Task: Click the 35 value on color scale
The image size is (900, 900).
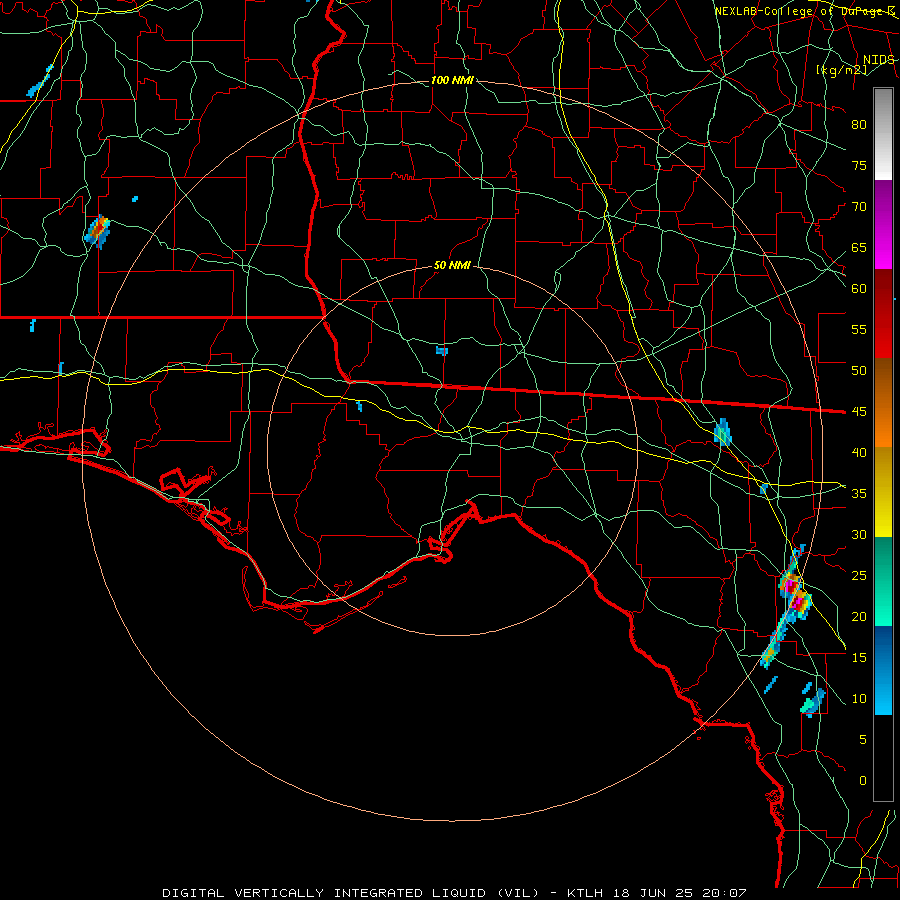Action: (x=859, y=494)
